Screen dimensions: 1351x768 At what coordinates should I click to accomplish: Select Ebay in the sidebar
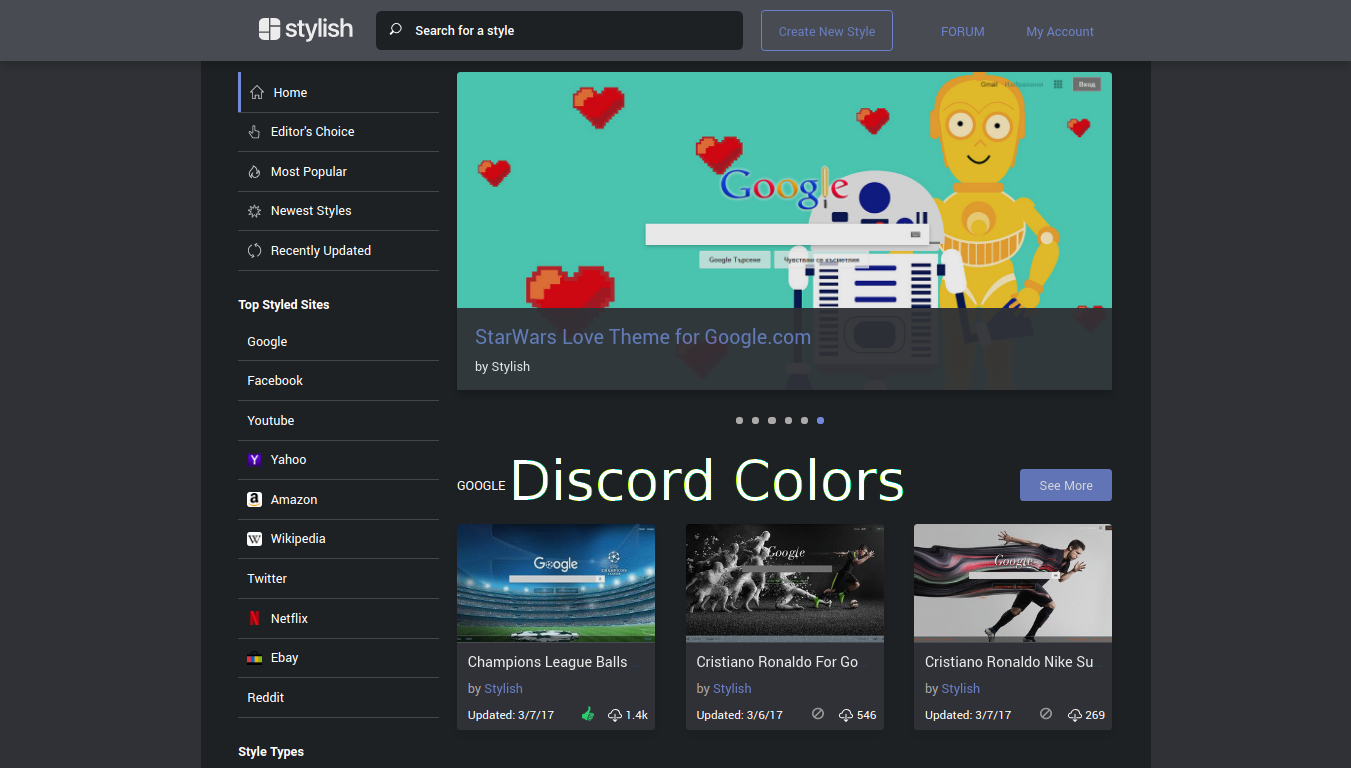pos(338,658)
